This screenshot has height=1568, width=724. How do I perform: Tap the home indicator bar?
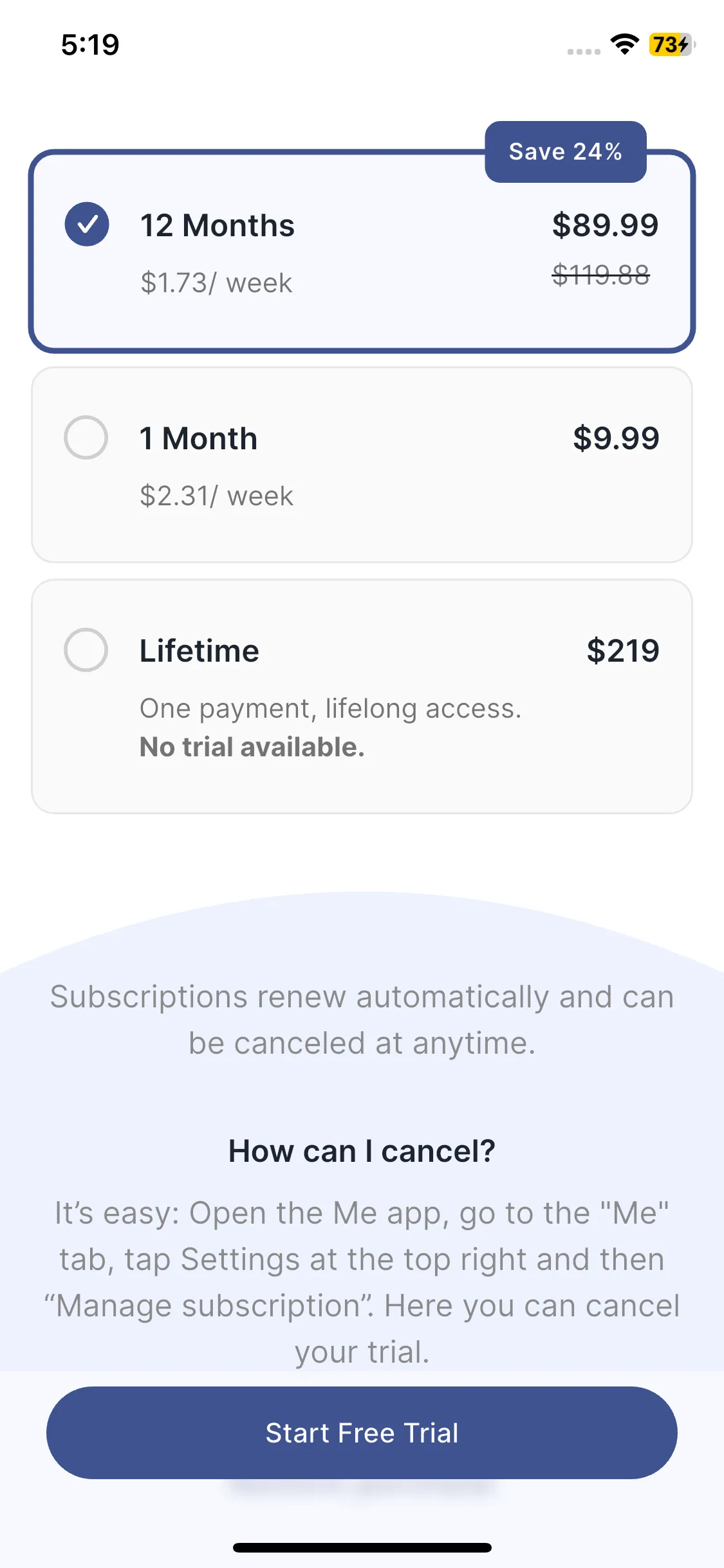[x=362, y=1547]
